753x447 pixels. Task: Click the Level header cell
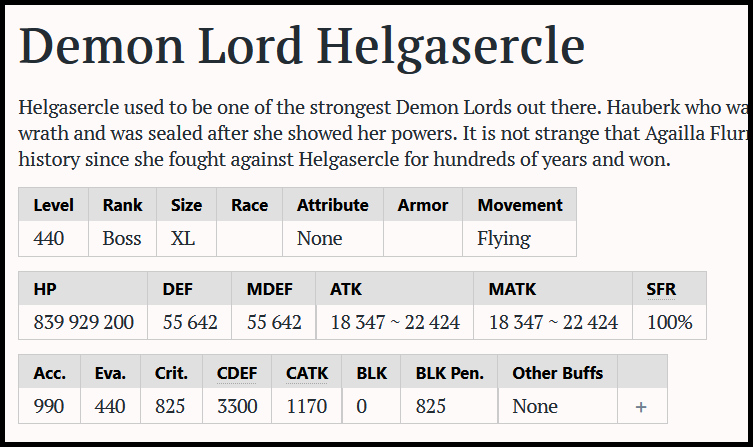[53, 205]
